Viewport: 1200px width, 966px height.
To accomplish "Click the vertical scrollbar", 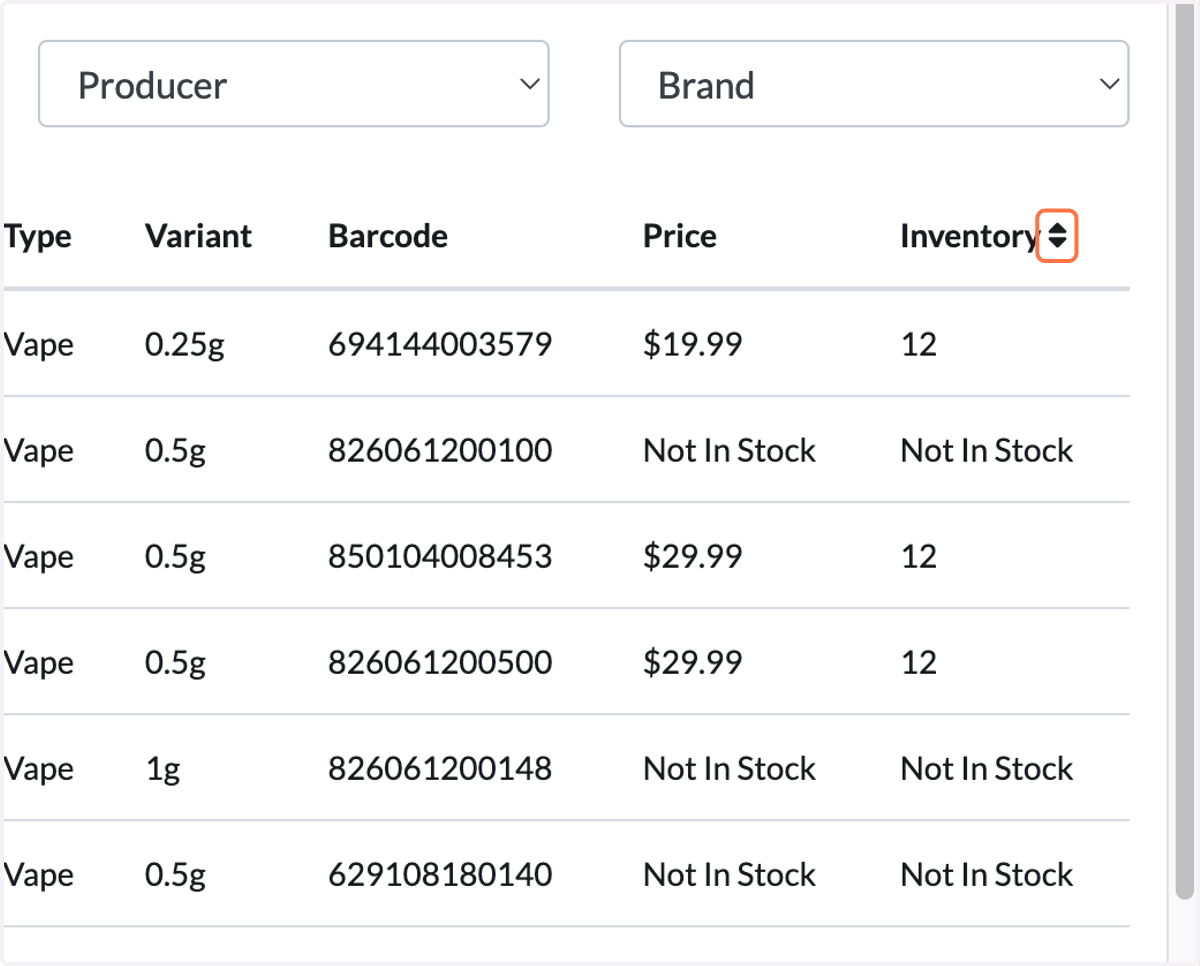I will [1184, 450].
